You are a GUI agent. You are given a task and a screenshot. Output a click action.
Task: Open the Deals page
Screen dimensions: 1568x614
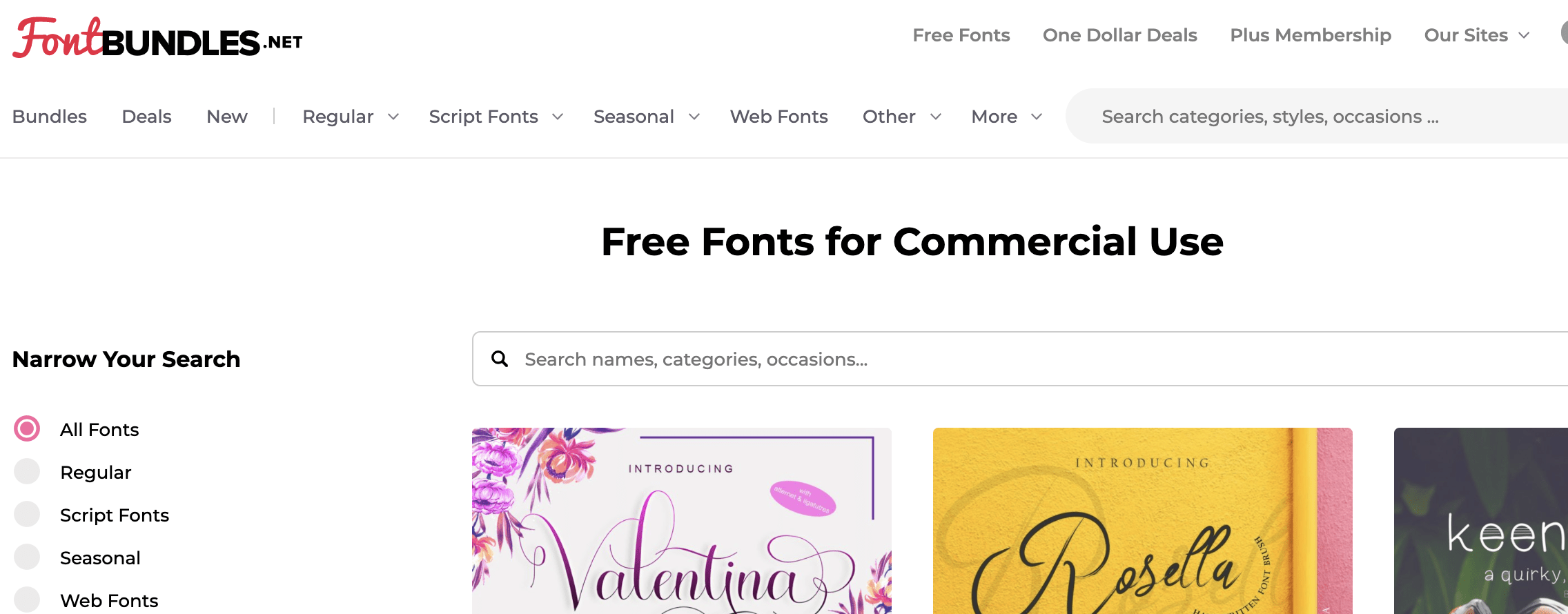[x=146, y=116]
